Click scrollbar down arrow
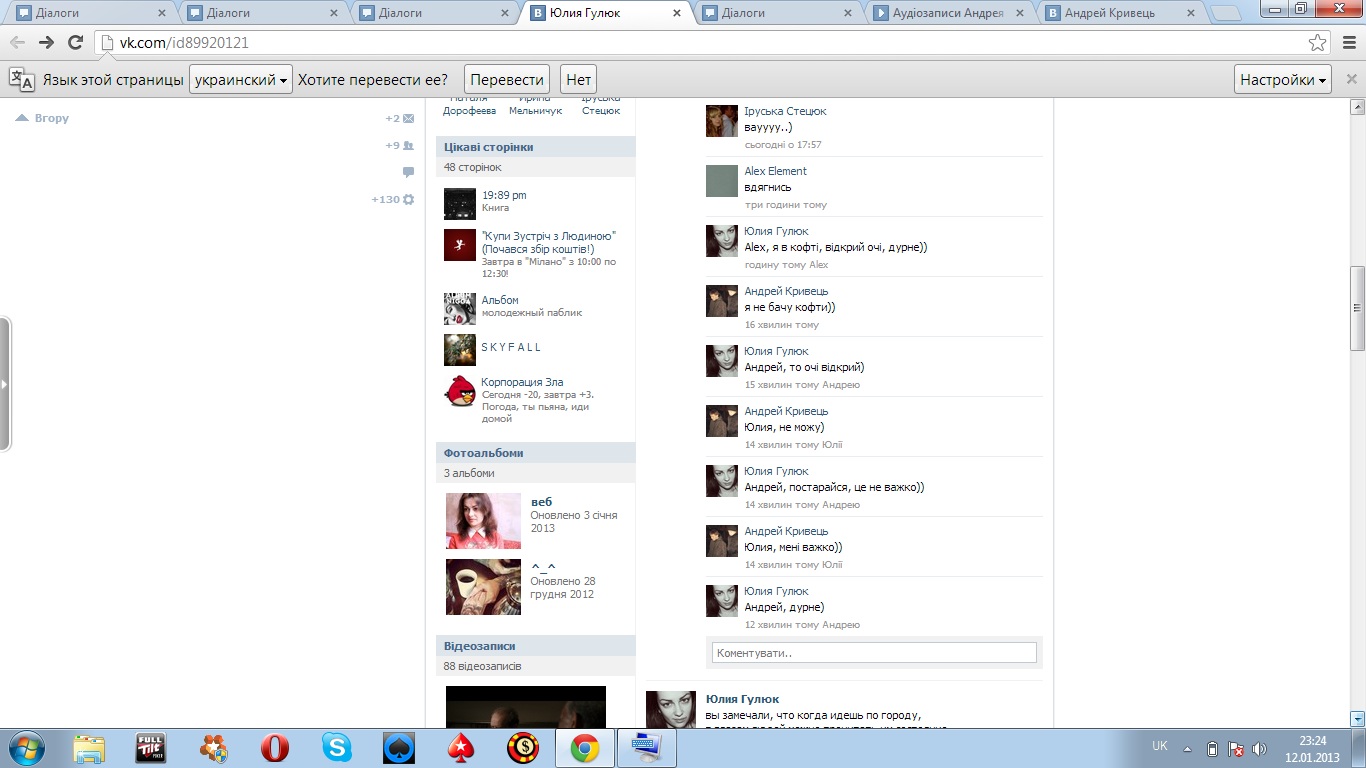 click(x=1357, y=719)
